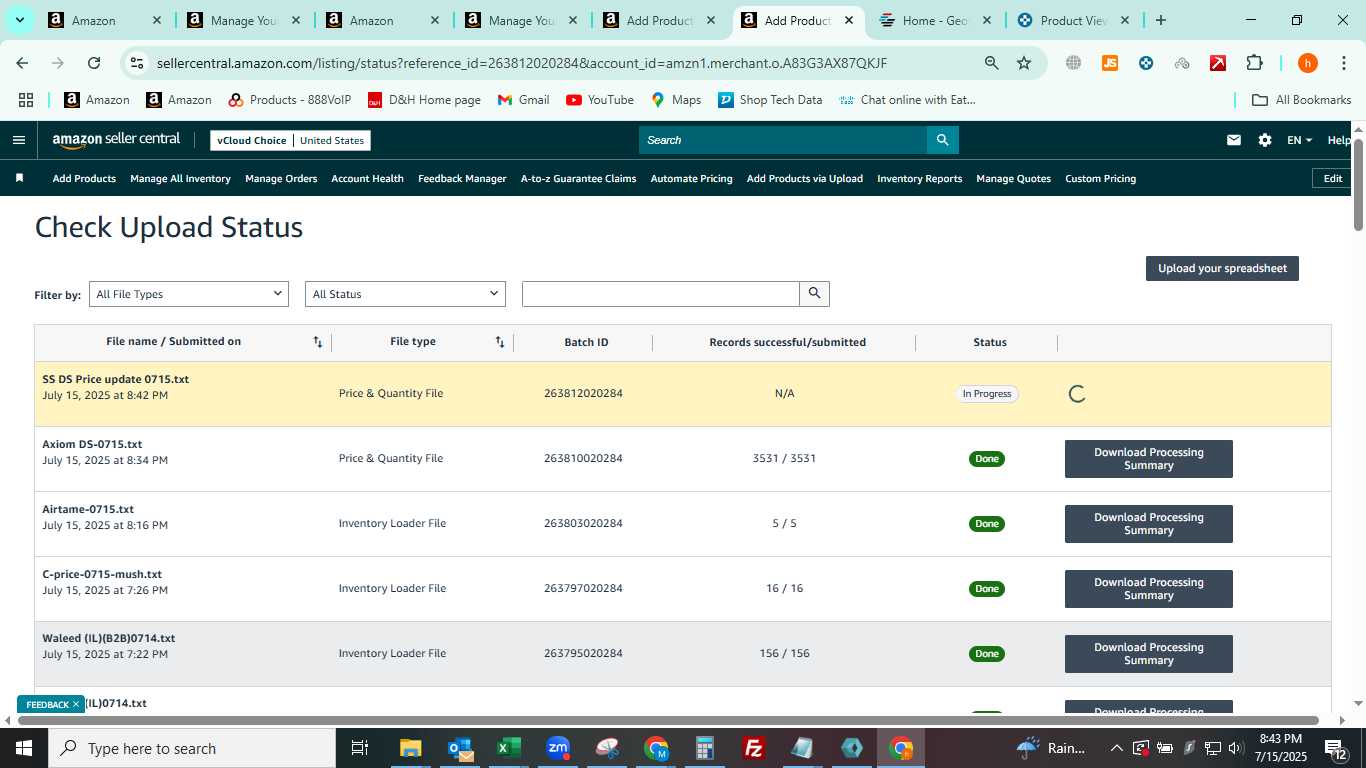
Task: View site information icon in address bar
Action: pyautogui.click(x=137, y=63)
